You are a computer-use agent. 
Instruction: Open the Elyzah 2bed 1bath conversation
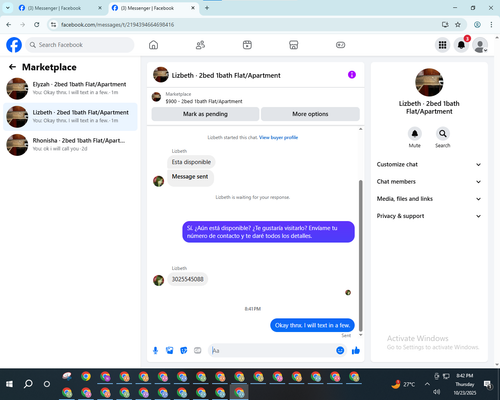(70, 89)
